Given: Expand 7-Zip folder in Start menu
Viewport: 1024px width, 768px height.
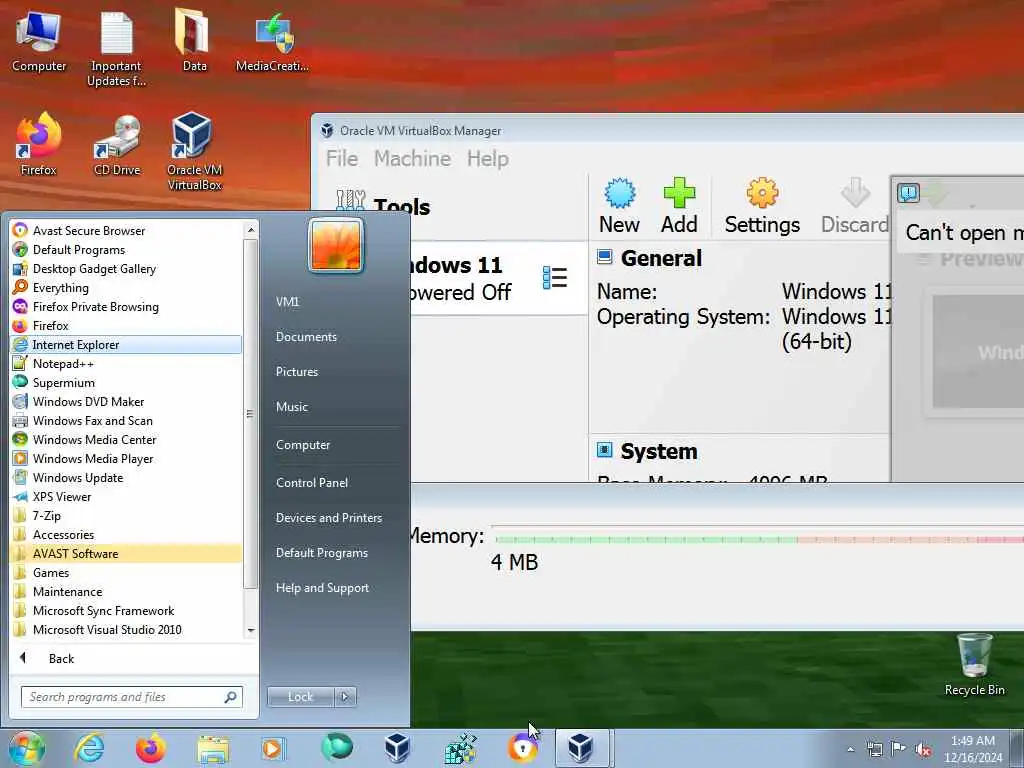Looking at the screenshot, I should tap(125, 516).
